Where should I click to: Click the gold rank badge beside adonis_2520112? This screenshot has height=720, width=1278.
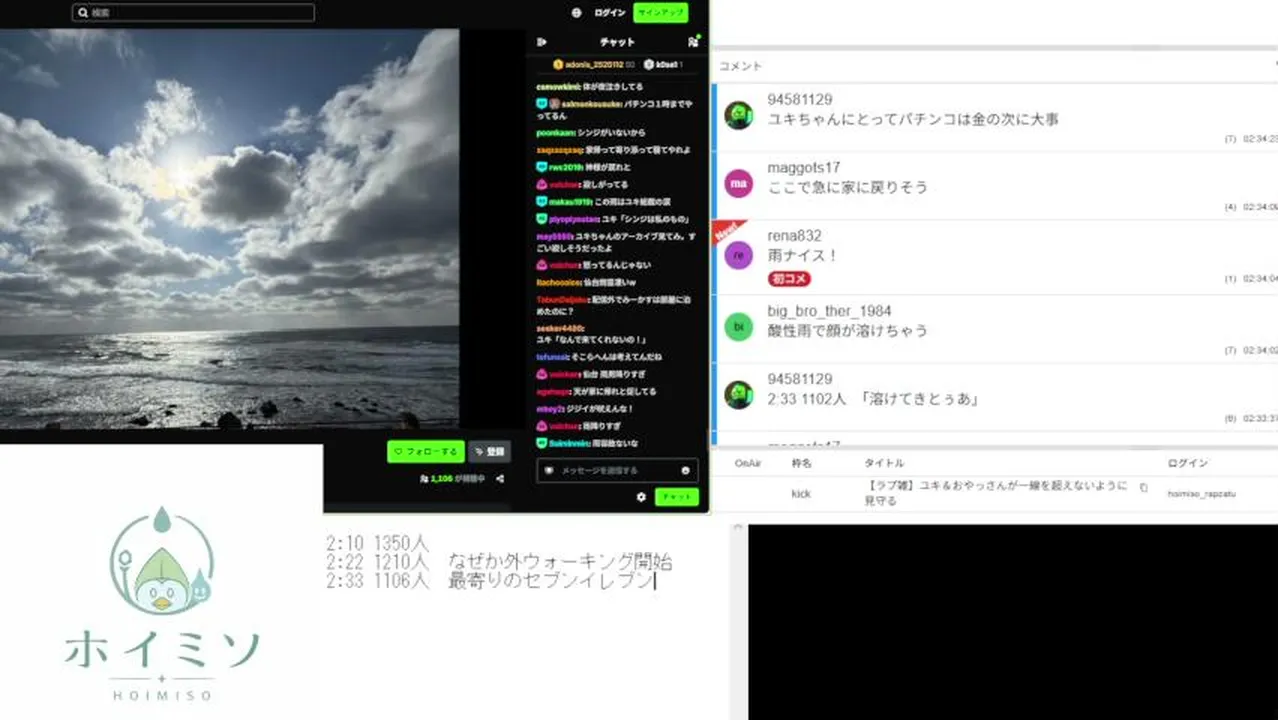click(x=558, y=65)
